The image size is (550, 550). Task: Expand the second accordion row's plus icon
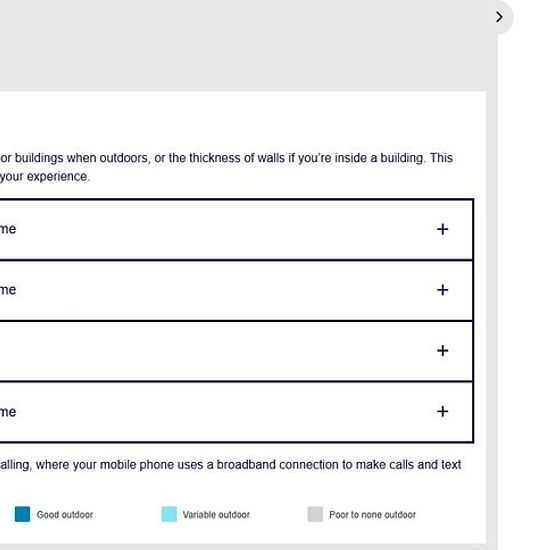(442, 290)
